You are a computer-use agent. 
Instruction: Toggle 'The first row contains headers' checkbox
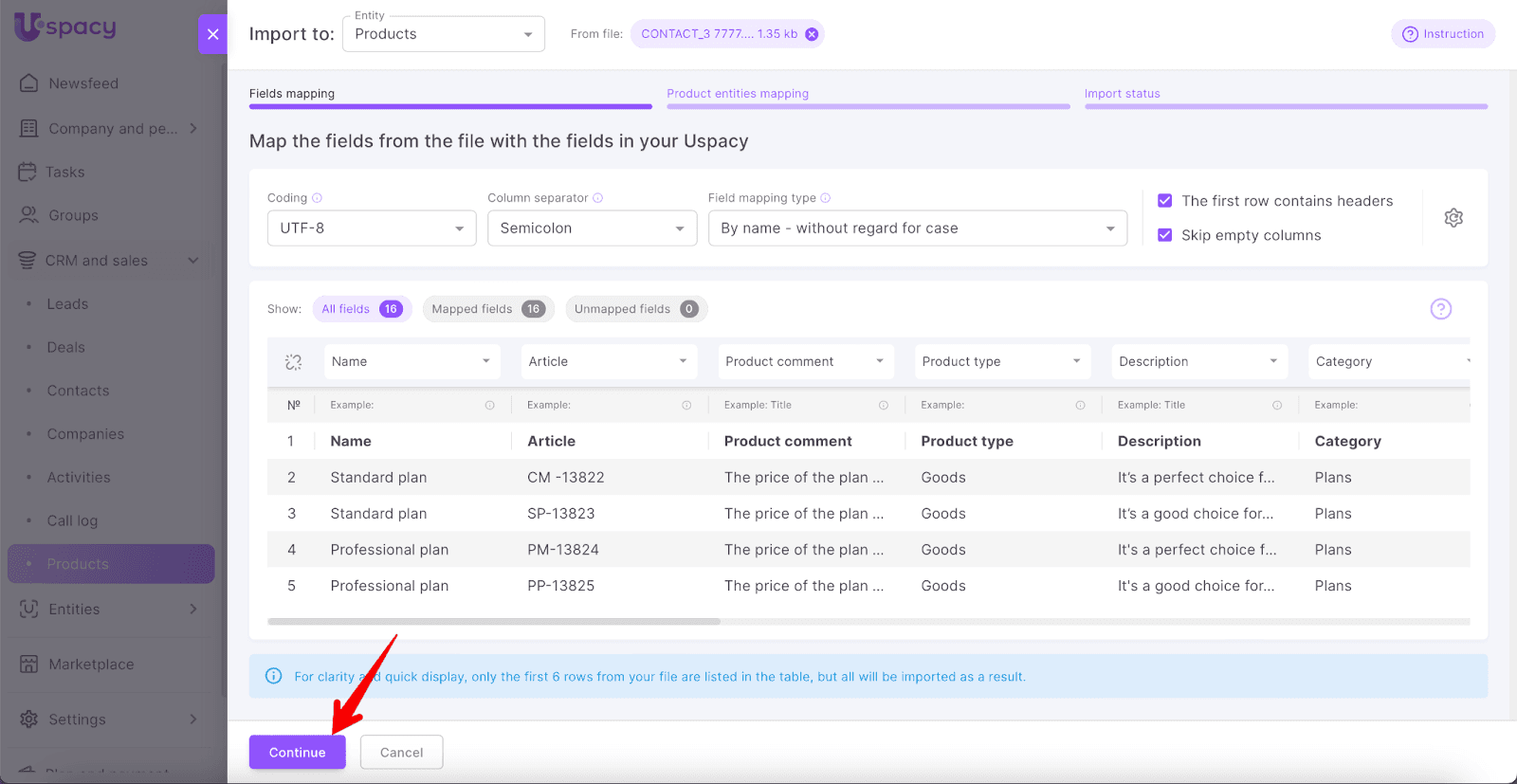(1165, 201)
